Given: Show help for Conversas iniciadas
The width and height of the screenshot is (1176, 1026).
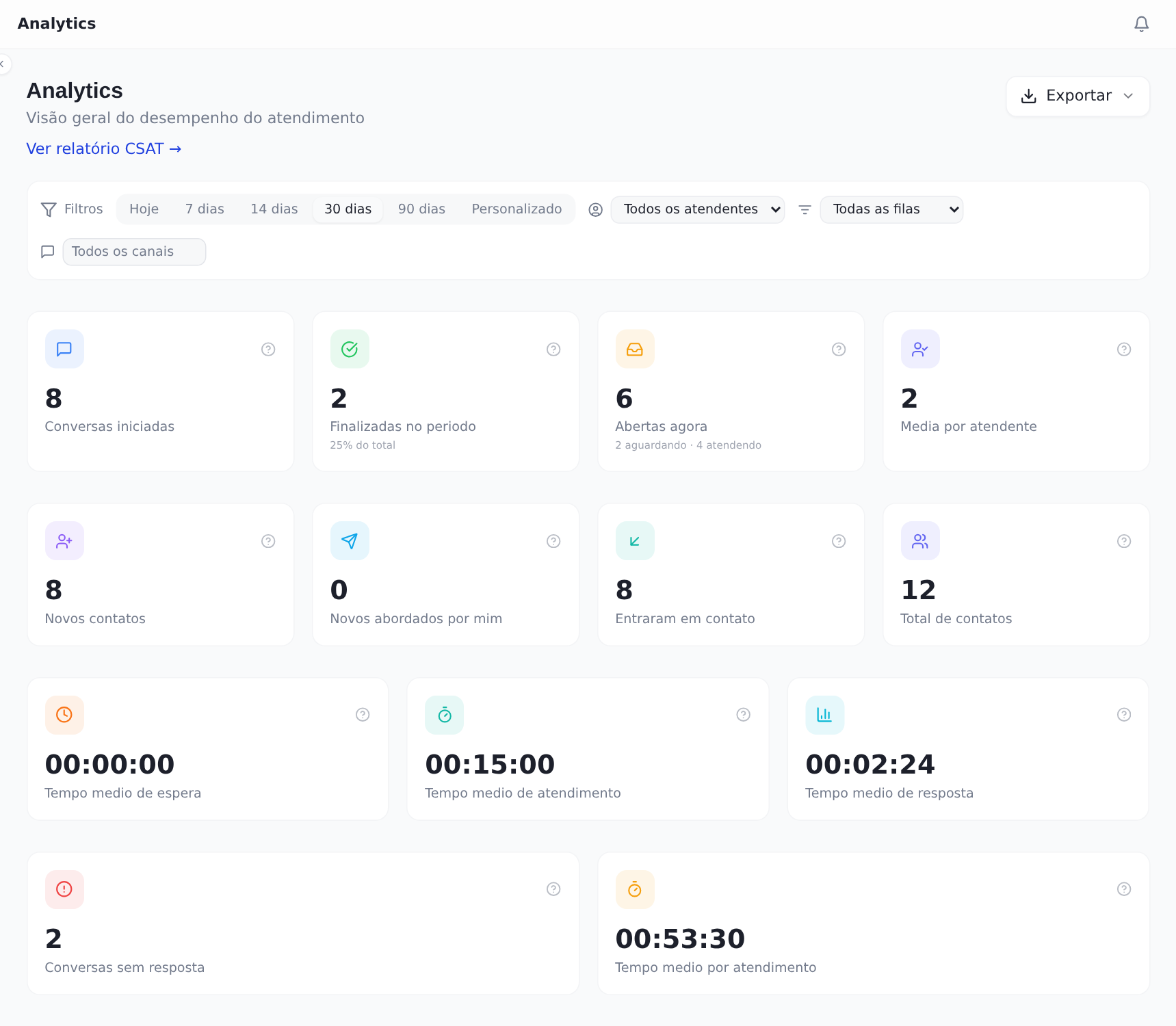Looking at the screenshot, I should click(268, 350).
